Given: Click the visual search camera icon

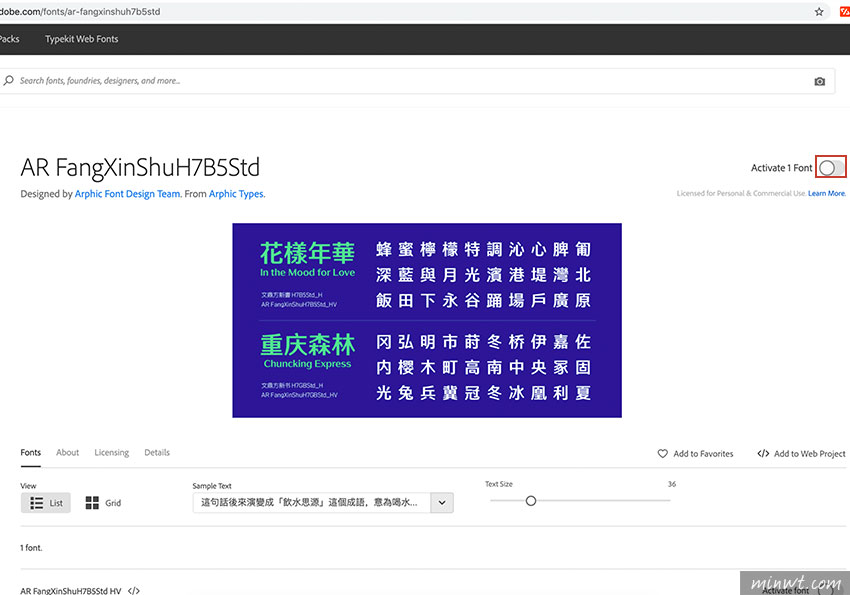Looking at the screenshot, I should (x=820, y=81).
